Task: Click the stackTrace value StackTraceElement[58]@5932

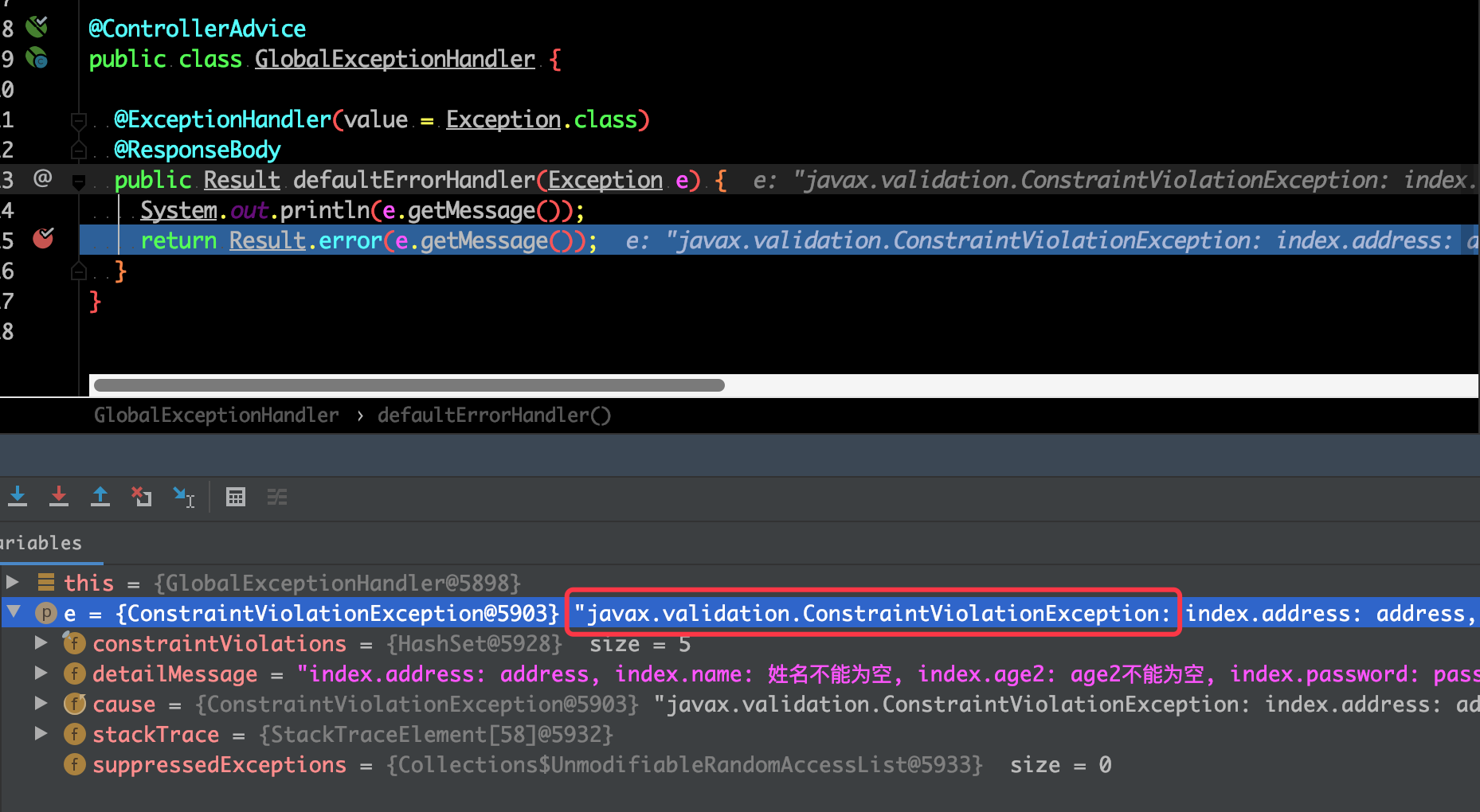Action: (437, 734)
